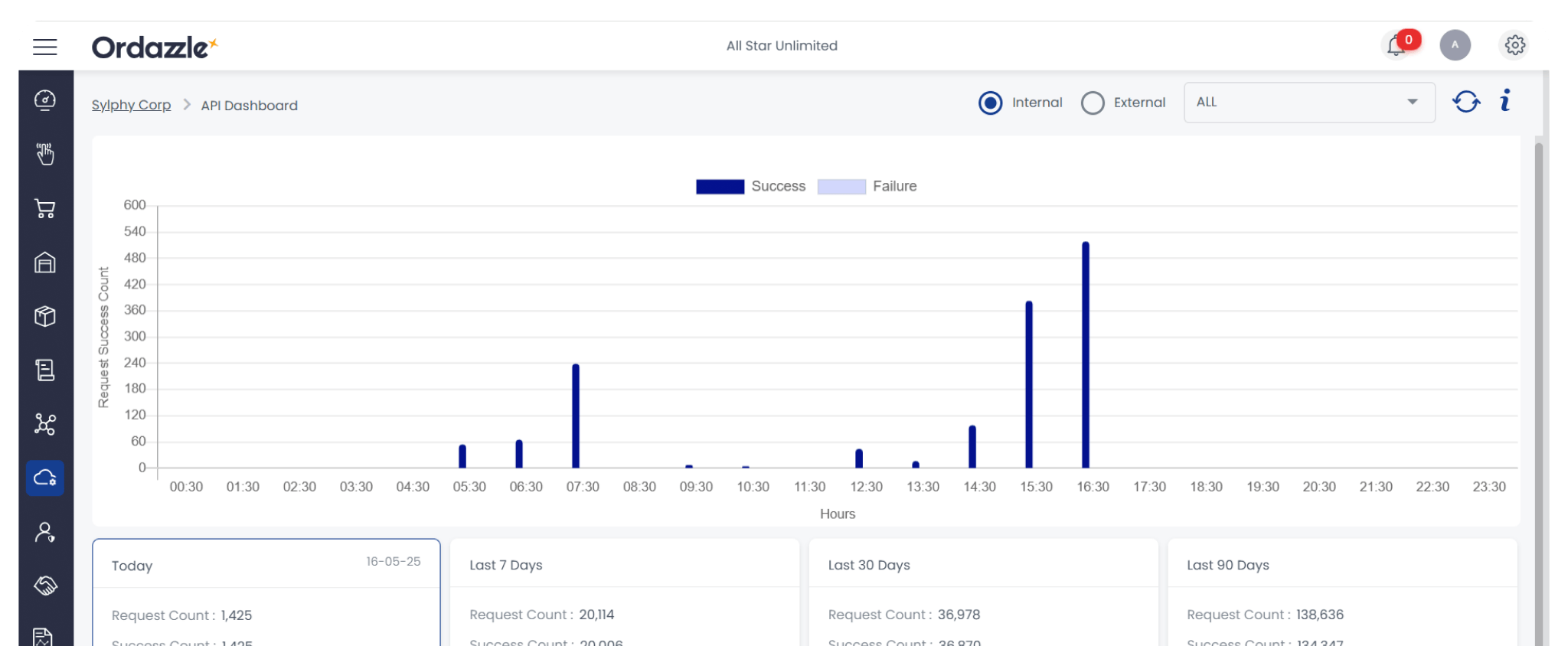1568x646 pixels.
Task: Open the settings gear icon
Action: (x=1514, y=45)
